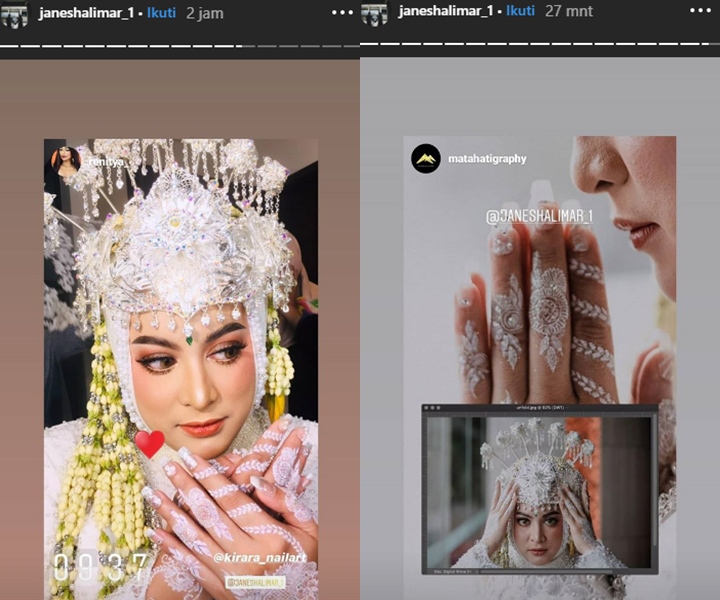Open three-dot options menu in right story
This screenshot has height=600, width=720.
pos(700,11)
